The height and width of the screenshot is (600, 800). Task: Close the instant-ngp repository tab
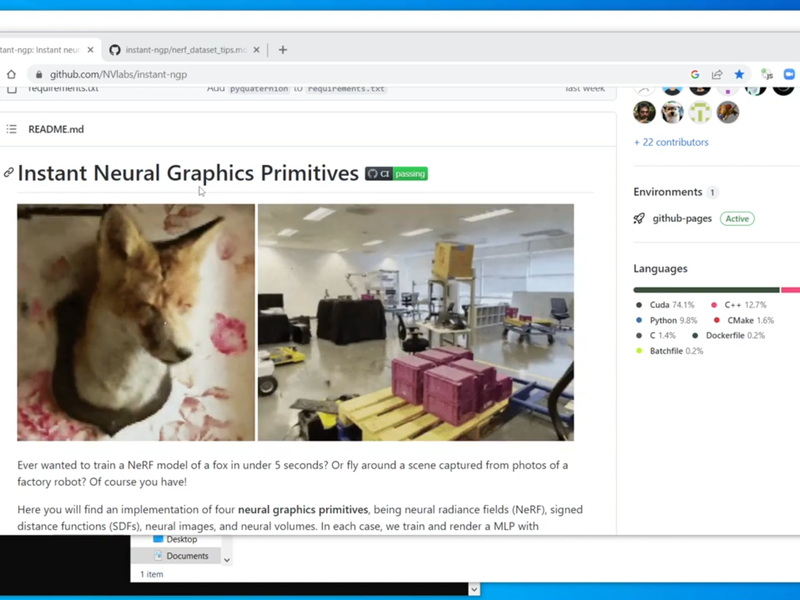coord(90,49)
